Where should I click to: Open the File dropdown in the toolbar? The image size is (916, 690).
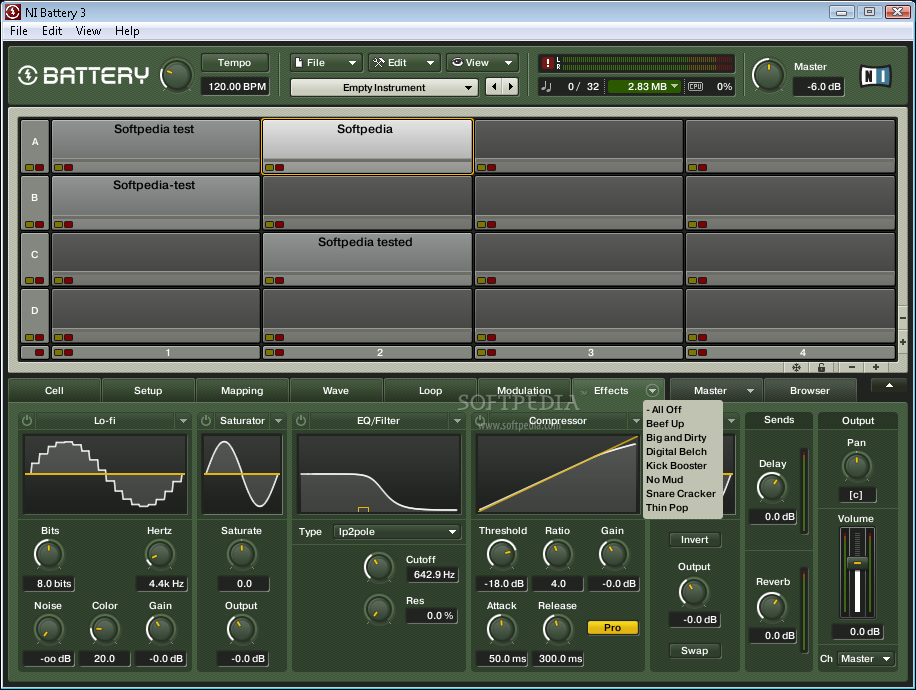[326, 63]
